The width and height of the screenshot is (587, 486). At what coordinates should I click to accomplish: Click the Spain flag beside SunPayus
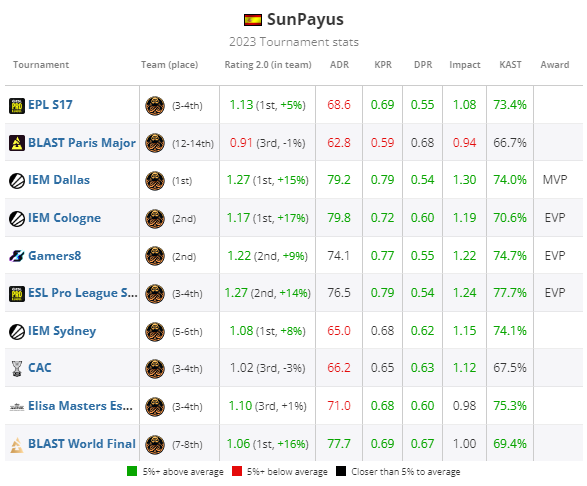(x=253, y=20)
